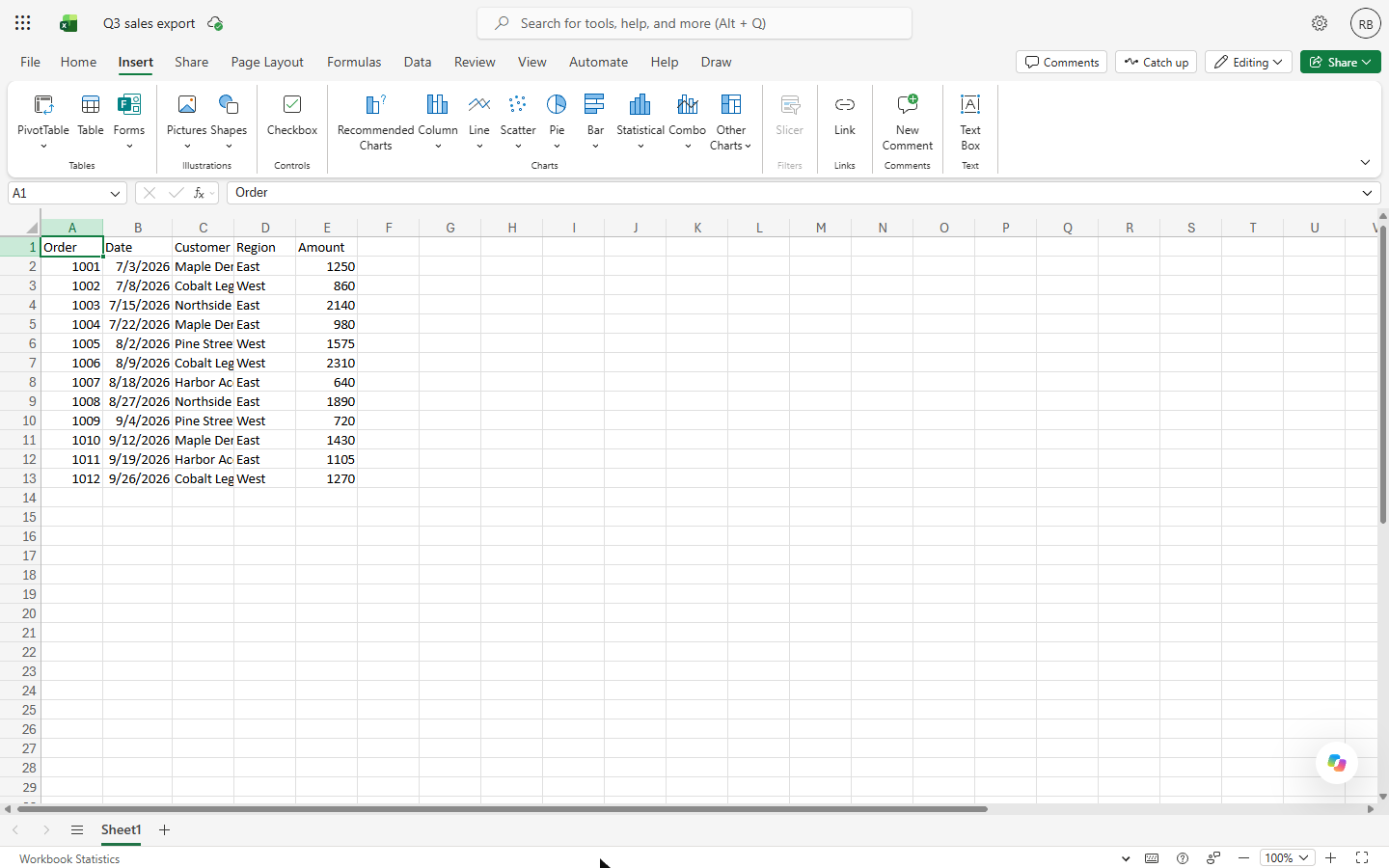Open the app launcher grid
The image size is (1389, 868).
click(23, 23)
